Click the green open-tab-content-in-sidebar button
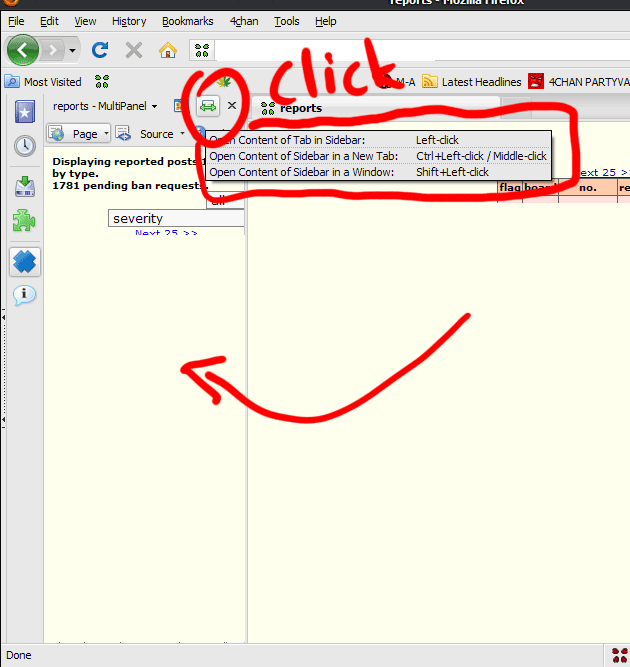 (208, 105)
